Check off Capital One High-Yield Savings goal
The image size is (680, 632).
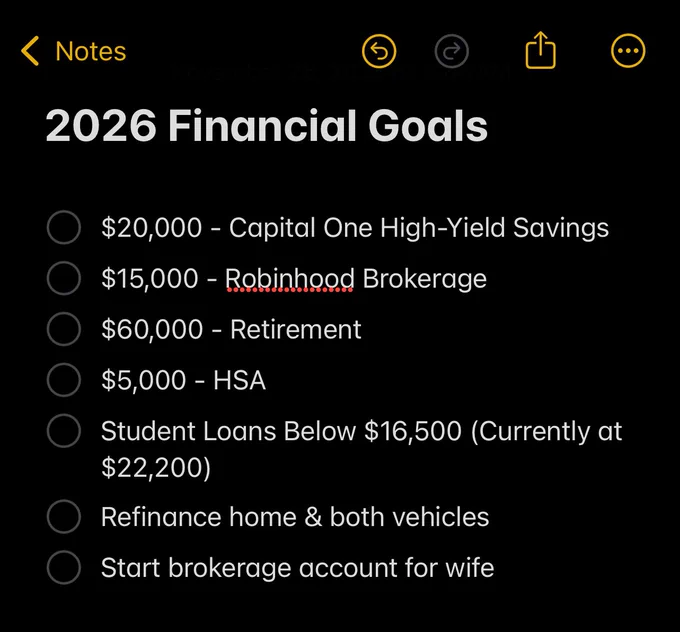pyautogui.click(x=64, y=227)
